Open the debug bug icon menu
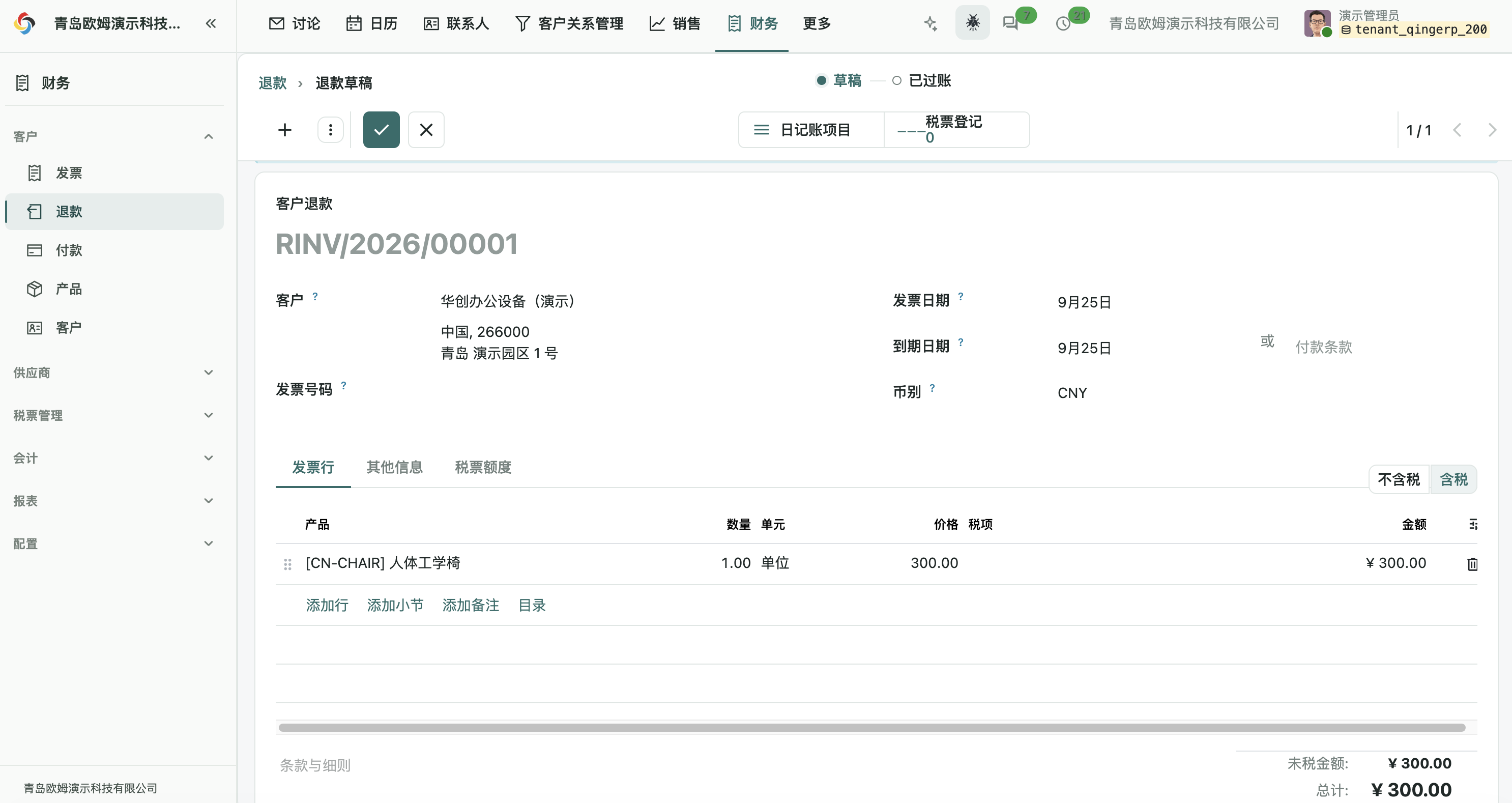This screenshot has width=1512, height=803. pos(972,23)
